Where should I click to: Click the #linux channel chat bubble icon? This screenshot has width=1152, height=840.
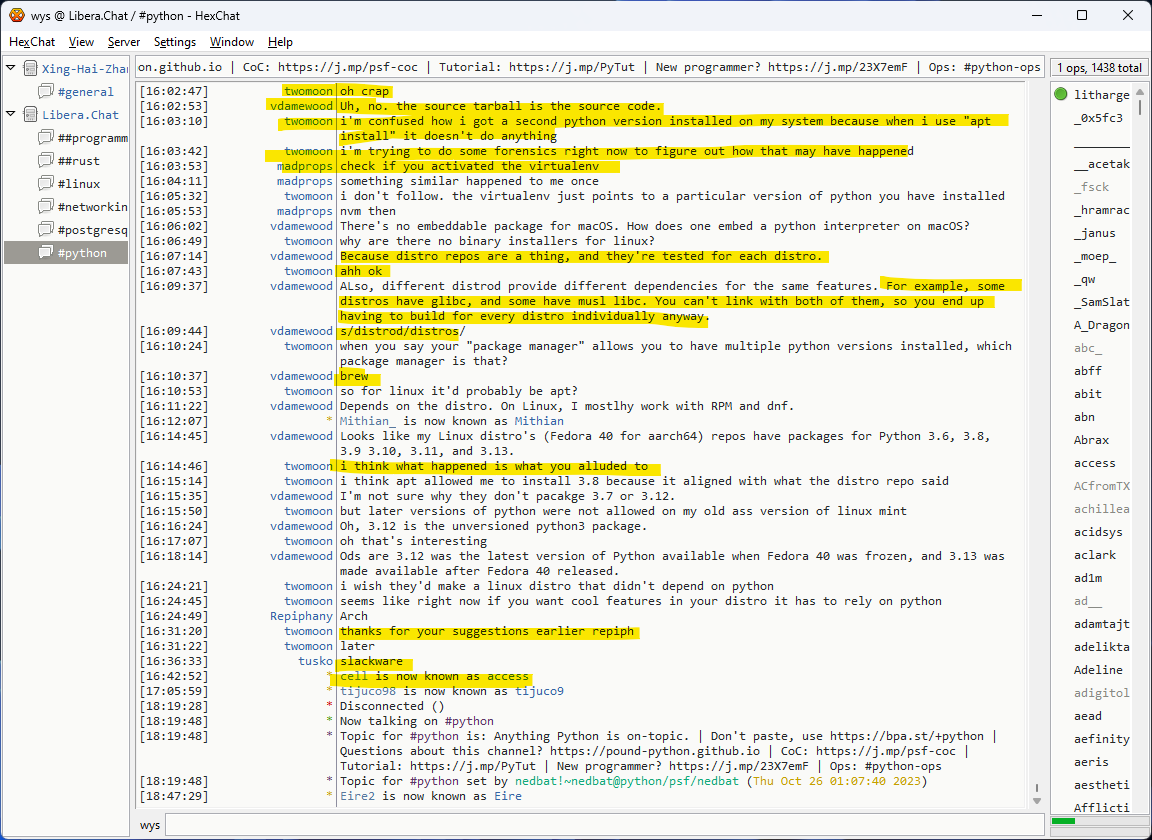tap(45, 184)
